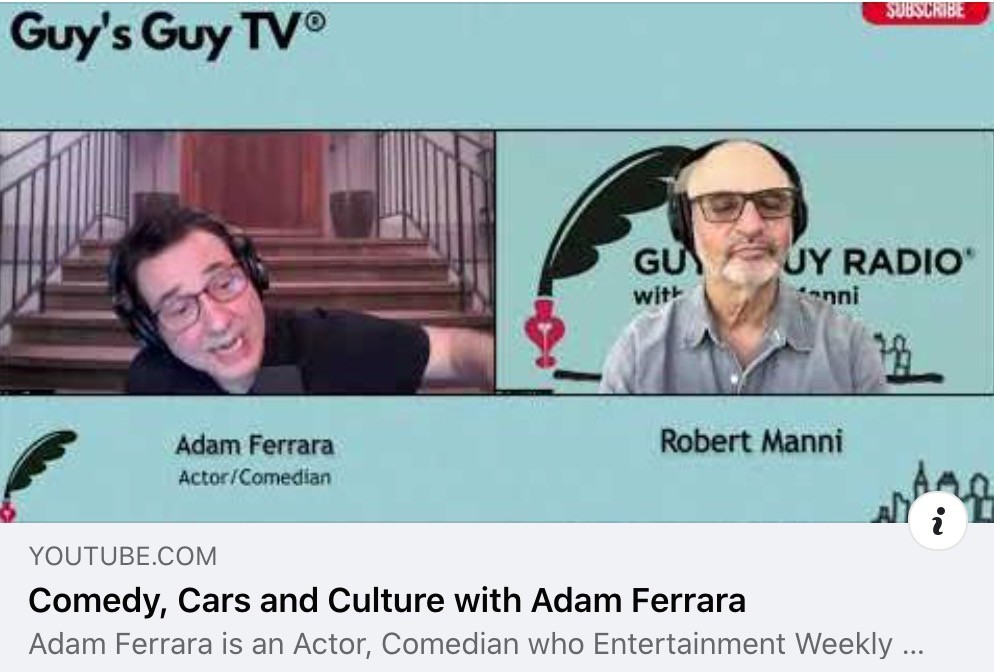This screenshot has height=672, width=994.
Task: Click the Actor/Comedian subtitle text
Action: [x=254, y=477]
